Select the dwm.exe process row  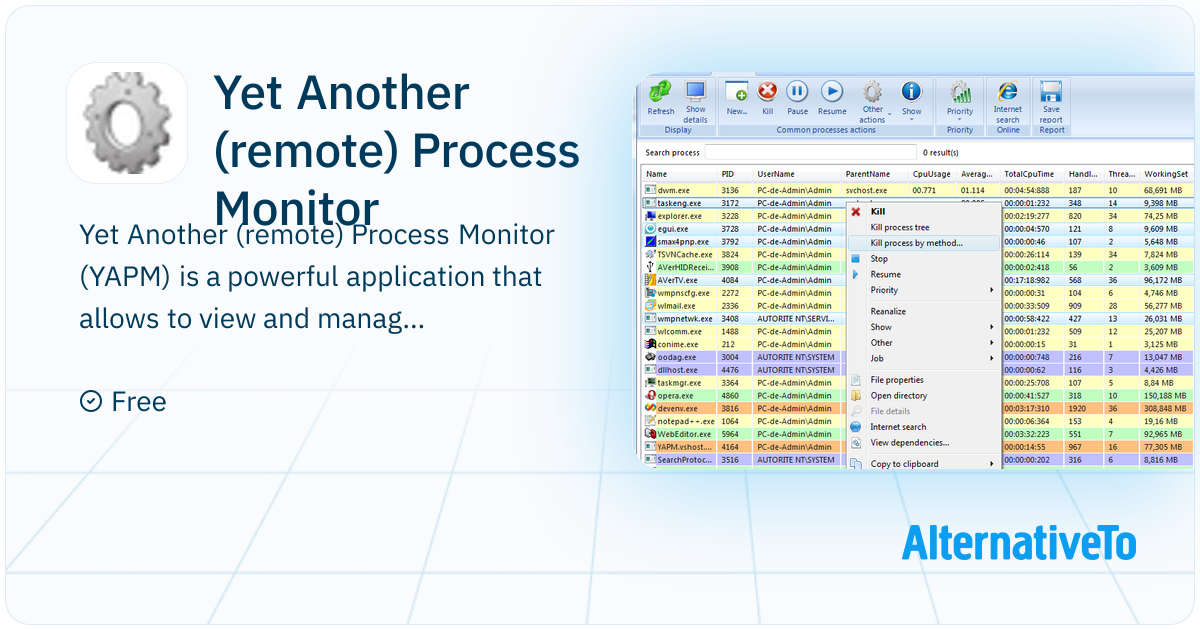(917, 190)
